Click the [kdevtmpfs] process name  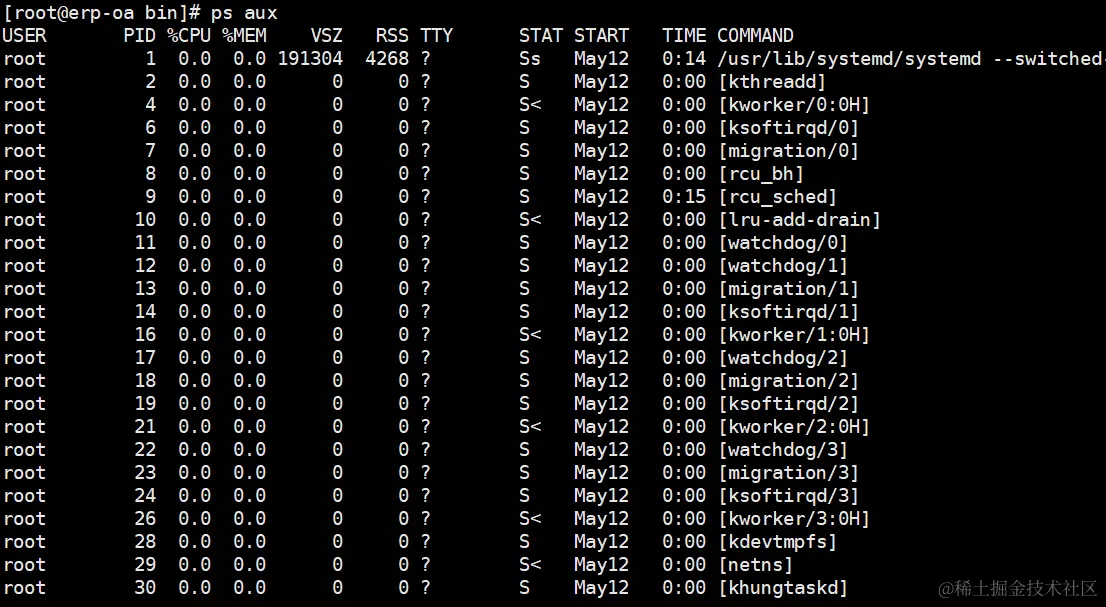point(777,542)
